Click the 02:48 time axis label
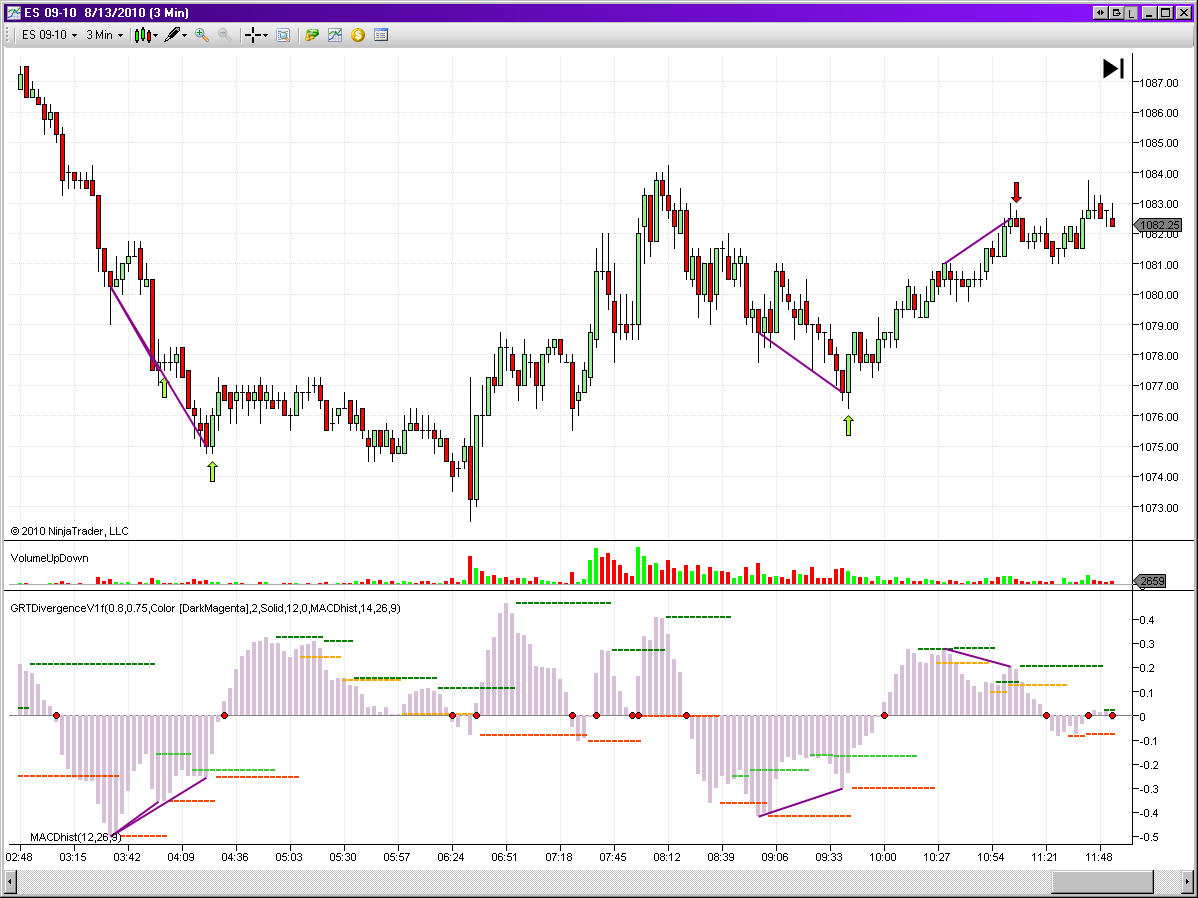Screen dimensions: 1198x898 coord(19,857)
